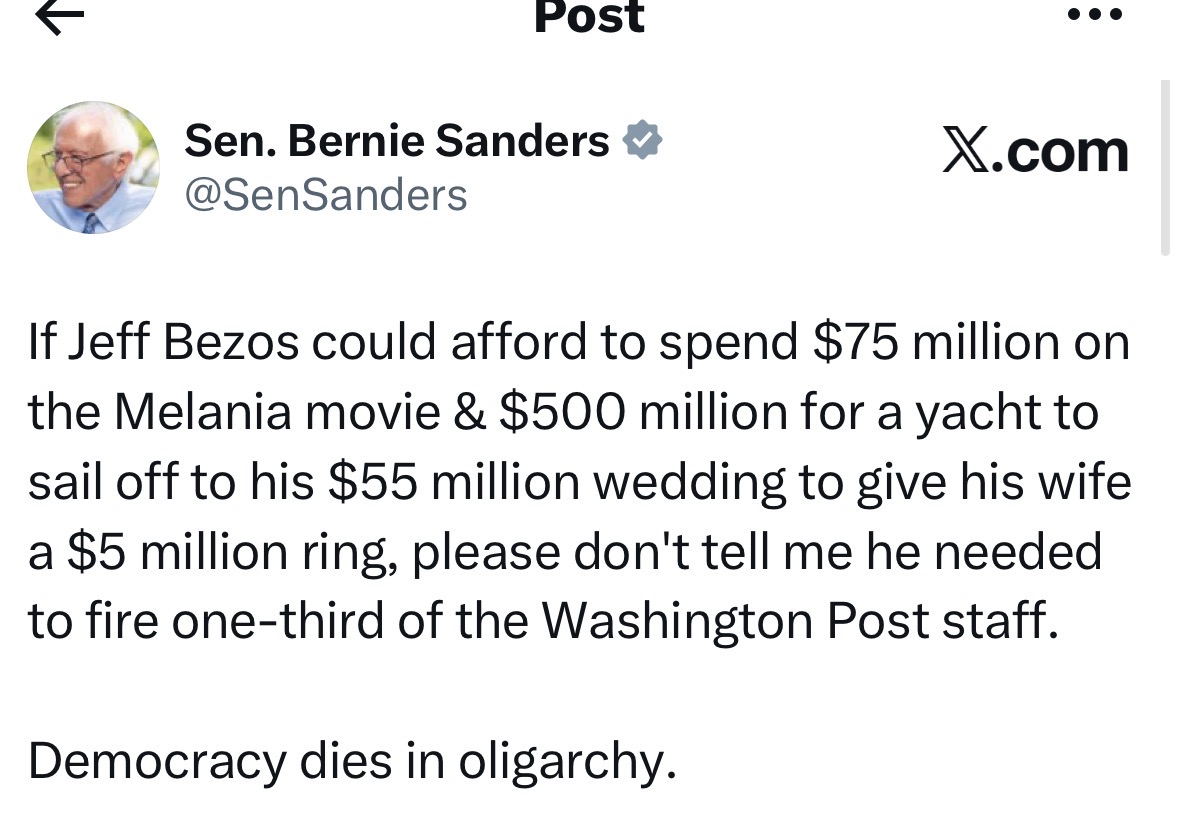This screenshot has height=832, width=1179.
Task: Click "$5 million ring" phrase
Action: (x=232, y=552)
